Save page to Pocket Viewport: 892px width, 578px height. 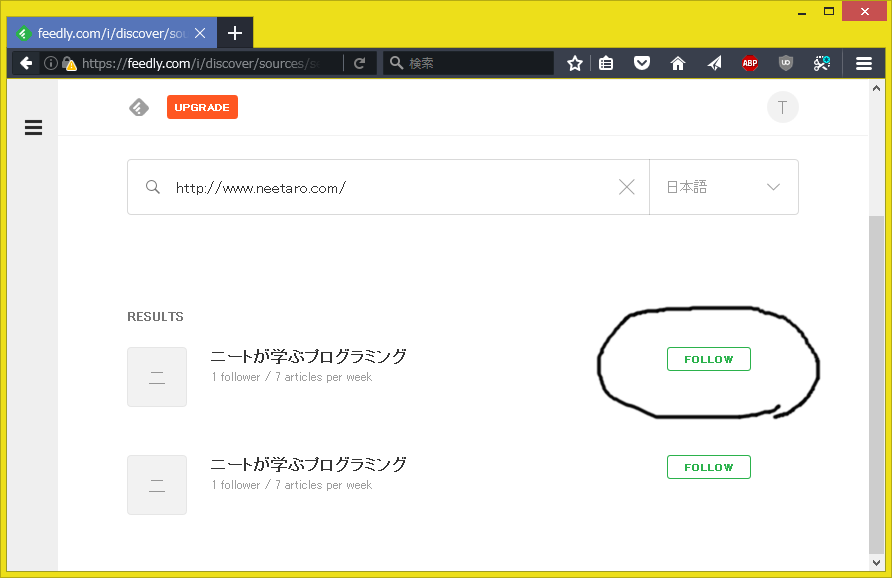click(x=642, y=63)
